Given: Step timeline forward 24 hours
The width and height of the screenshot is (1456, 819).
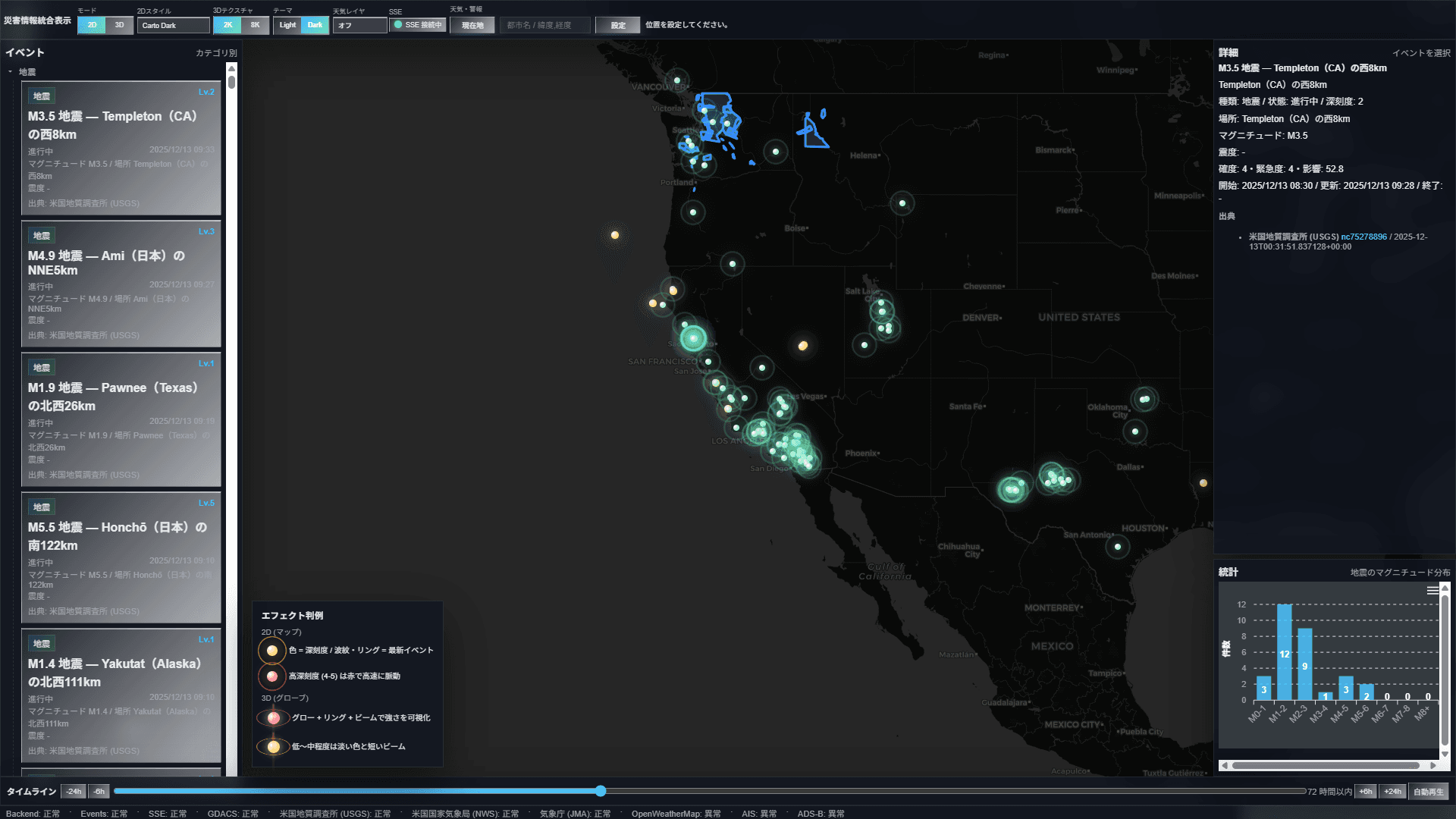Looking at the screenshot, I should click(1393, 791).
